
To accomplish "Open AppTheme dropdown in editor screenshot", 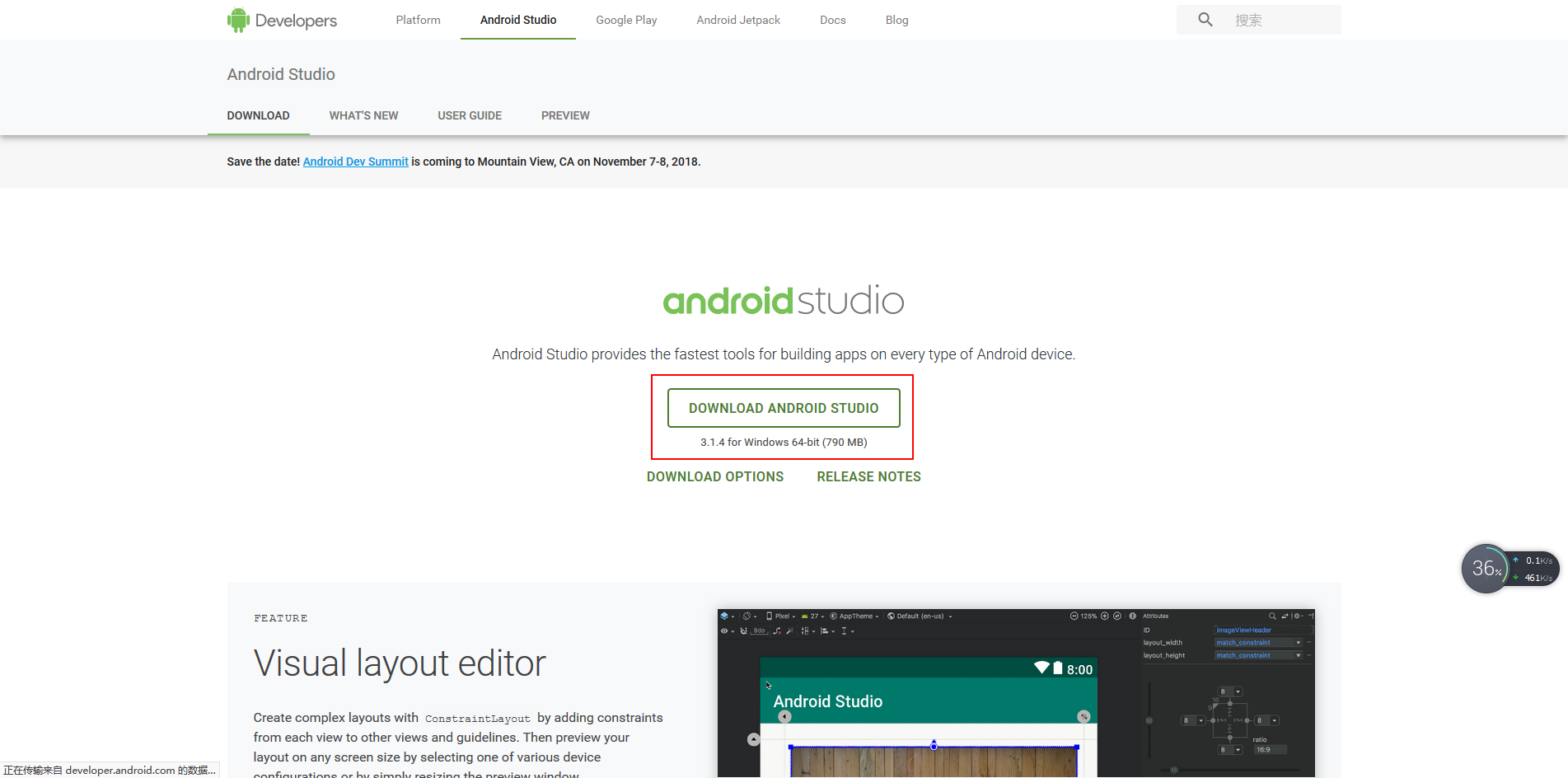I will (854, 616).
